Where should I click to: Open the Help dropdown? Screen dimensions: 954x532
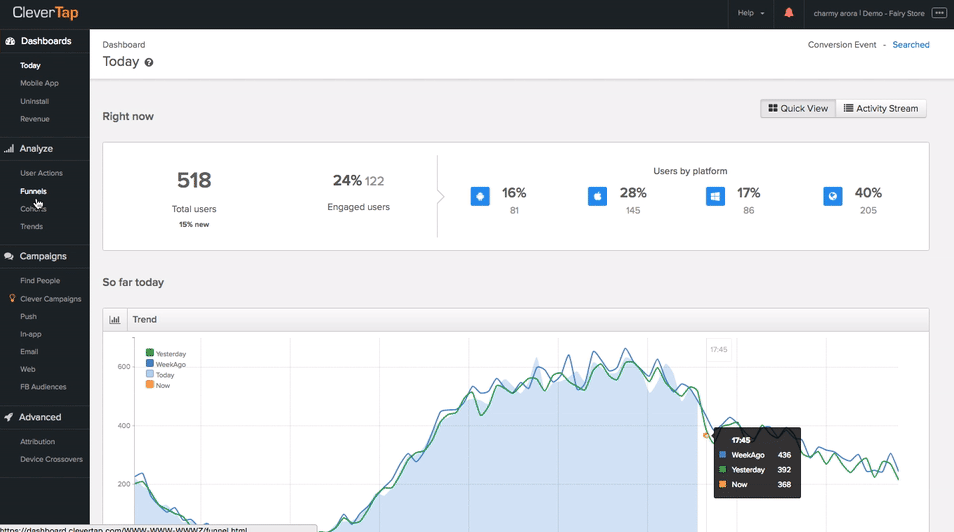pyautogui.click(x=751, y=13)
